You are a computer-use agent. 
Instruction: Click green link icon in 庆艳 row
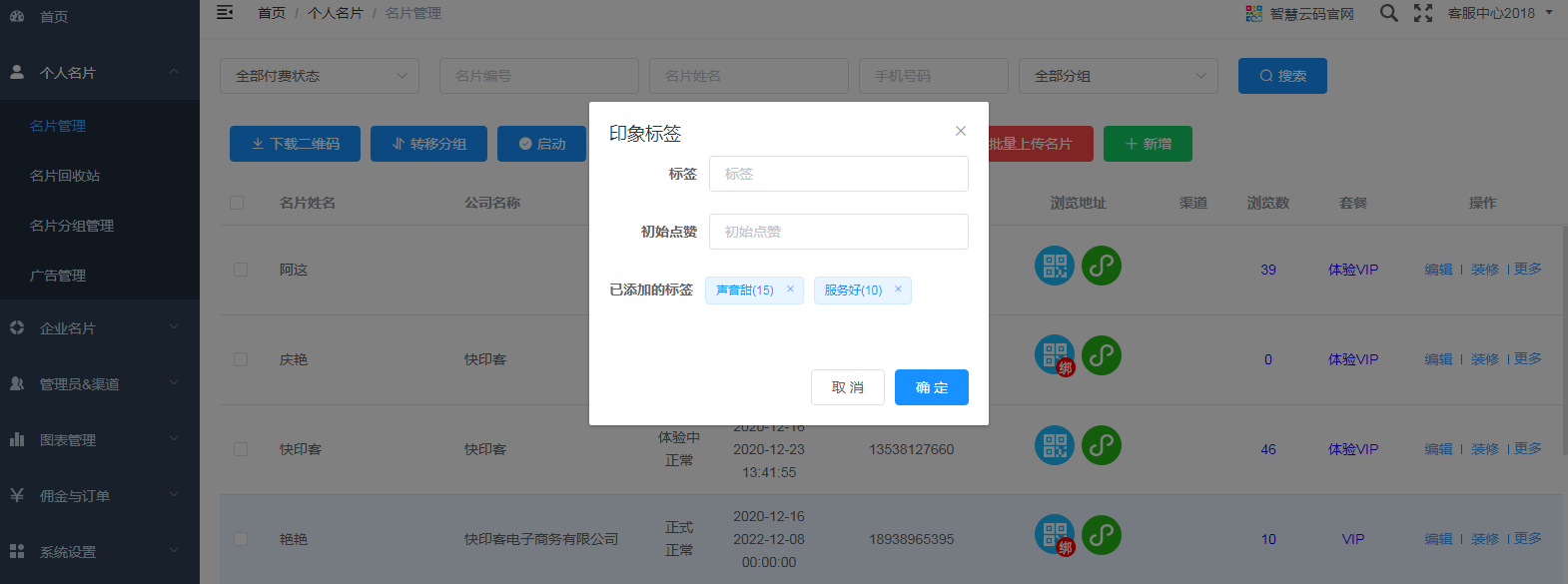pyautogui.click(x=1102, y=355)
